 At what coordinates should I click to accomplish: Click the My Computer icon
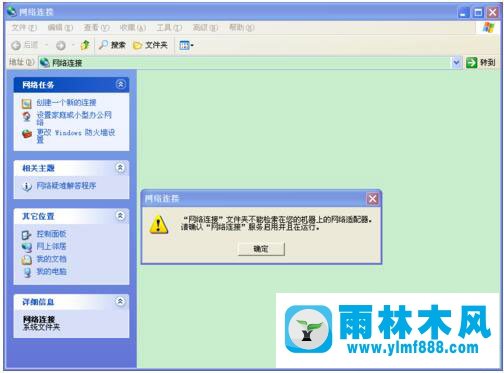click(x=27, y=272)
